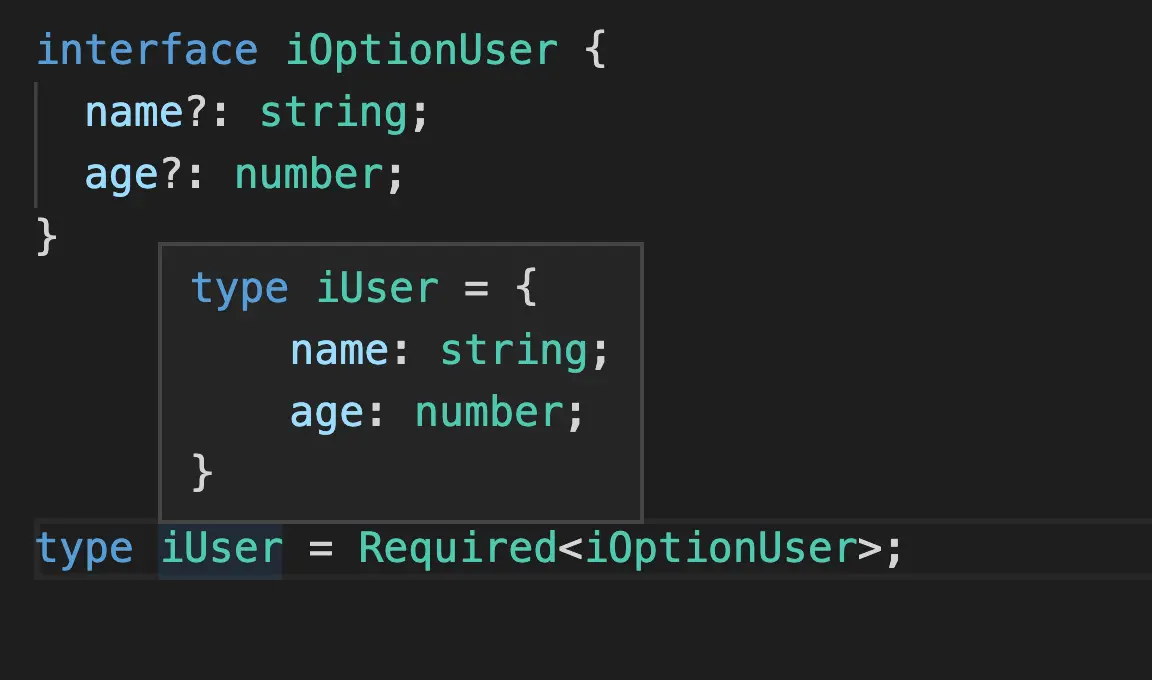Click iOptionUser inside Required generic
This screenshot has width=1152, height=680.
click(721, 549)
